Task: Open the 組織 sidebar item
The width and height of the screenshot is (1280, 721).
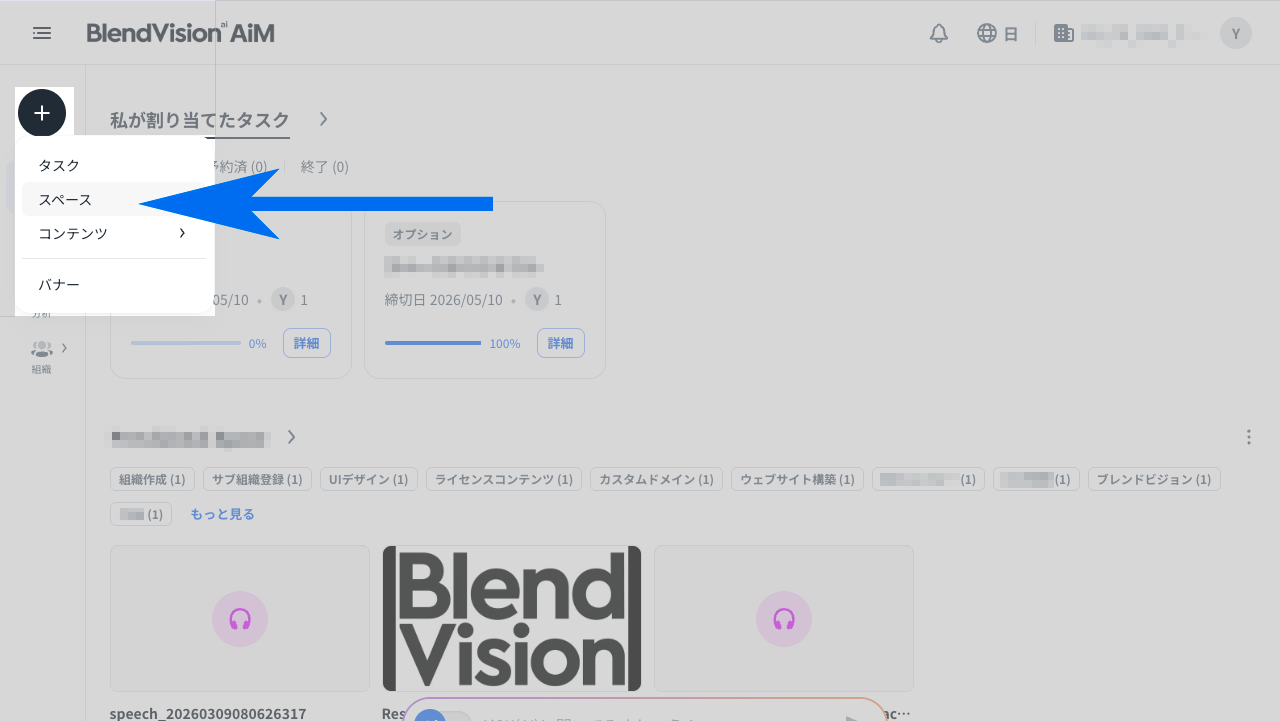Action: pos(41,357)
